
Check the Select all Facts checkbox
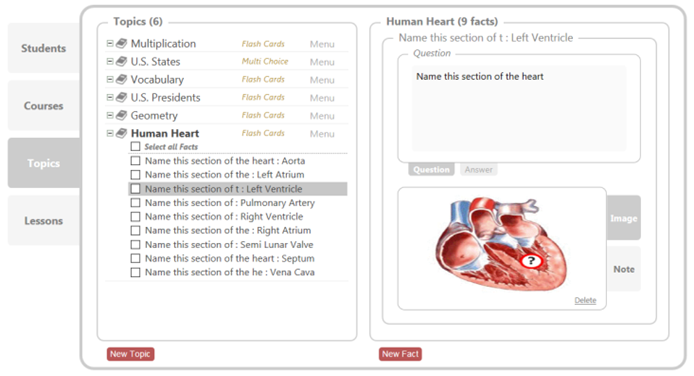tap(135, 146)
